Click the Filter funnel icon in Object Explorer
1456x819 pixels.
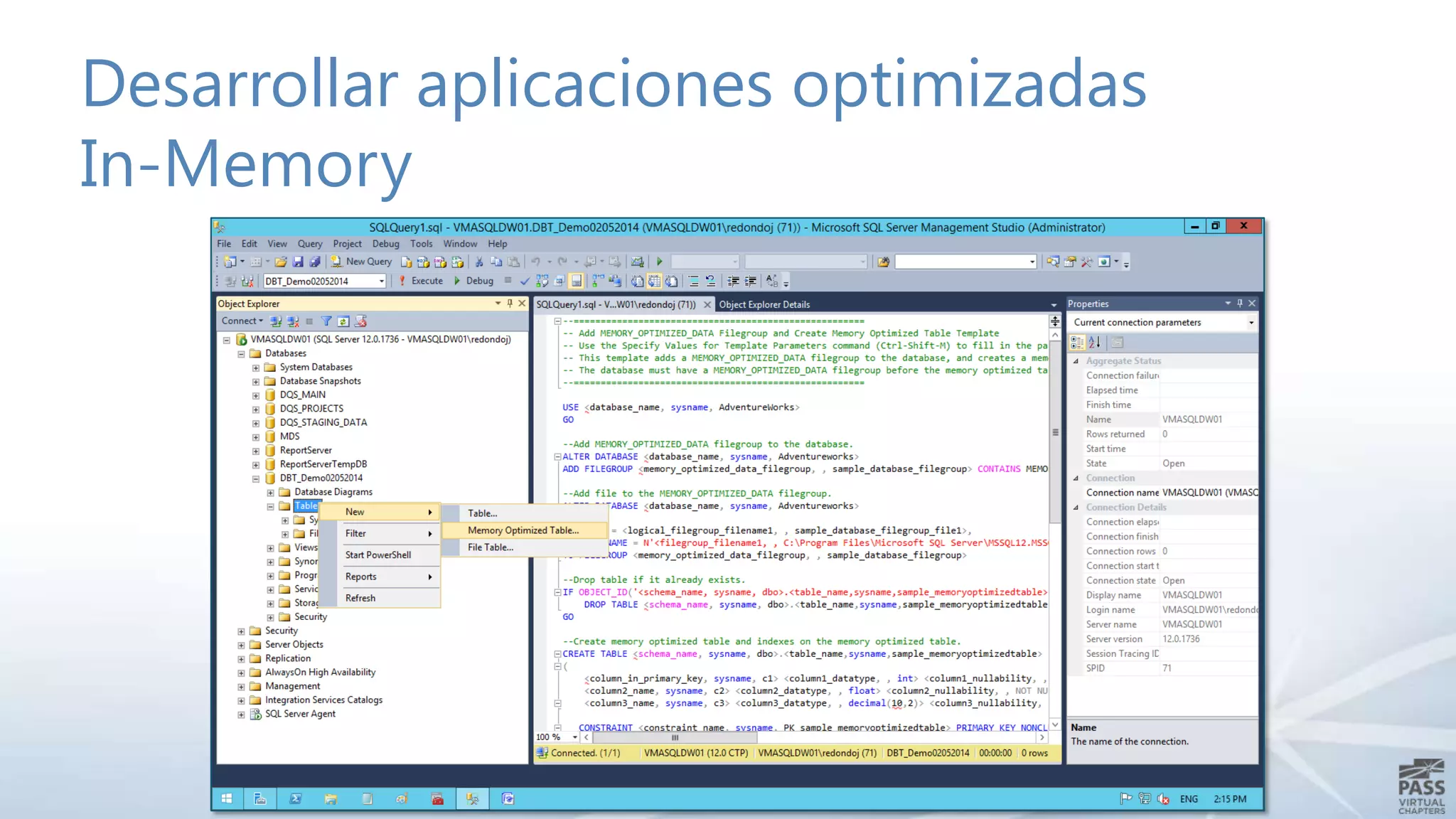(326, 321)
